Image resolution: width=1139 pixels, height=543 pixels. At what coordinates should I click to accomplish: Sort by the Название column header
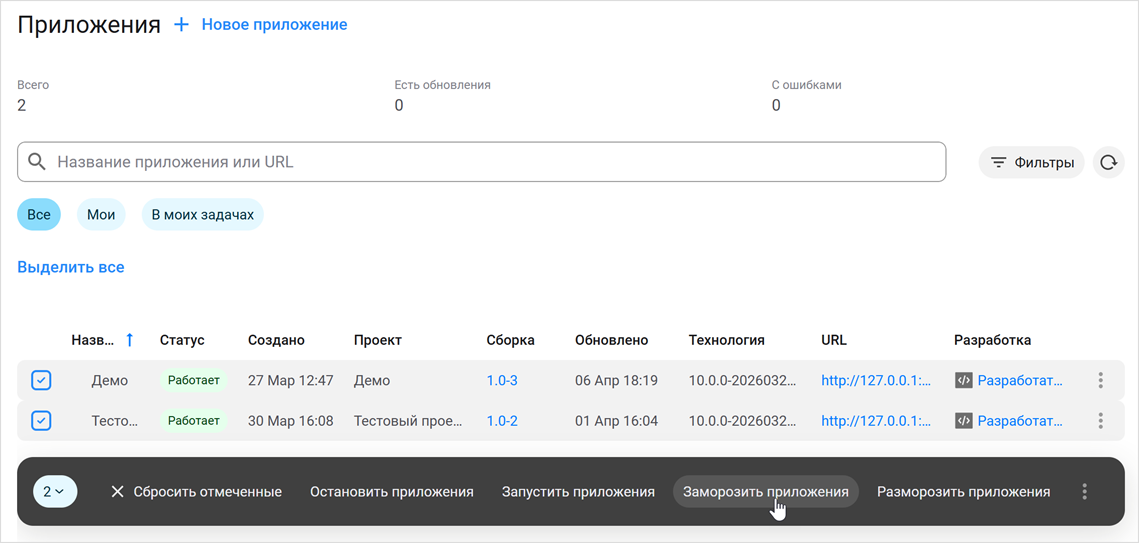click(93, 340)
